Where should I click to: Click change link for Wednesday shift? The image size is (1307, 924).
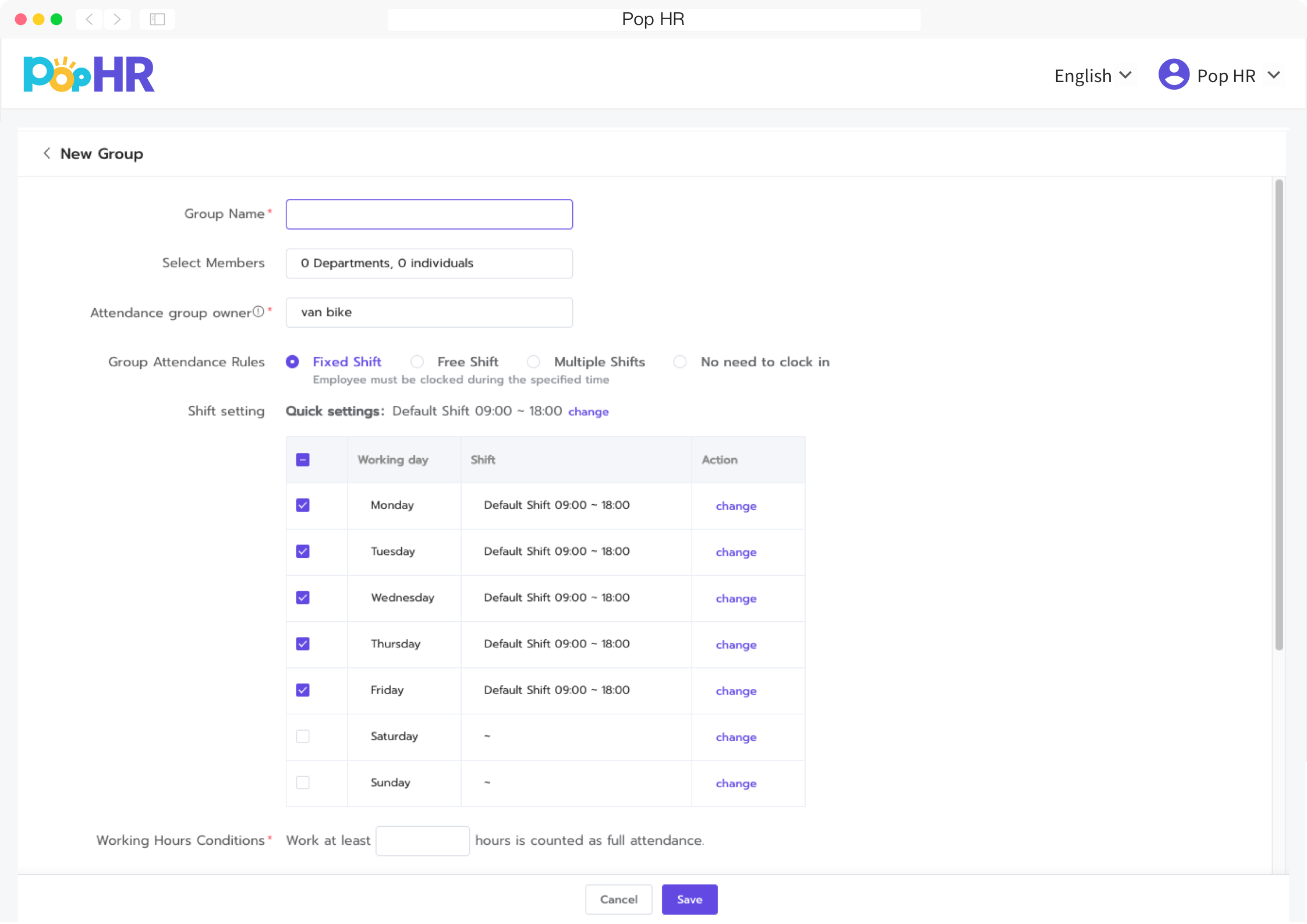pyautogui.click(x=736, y=599)
